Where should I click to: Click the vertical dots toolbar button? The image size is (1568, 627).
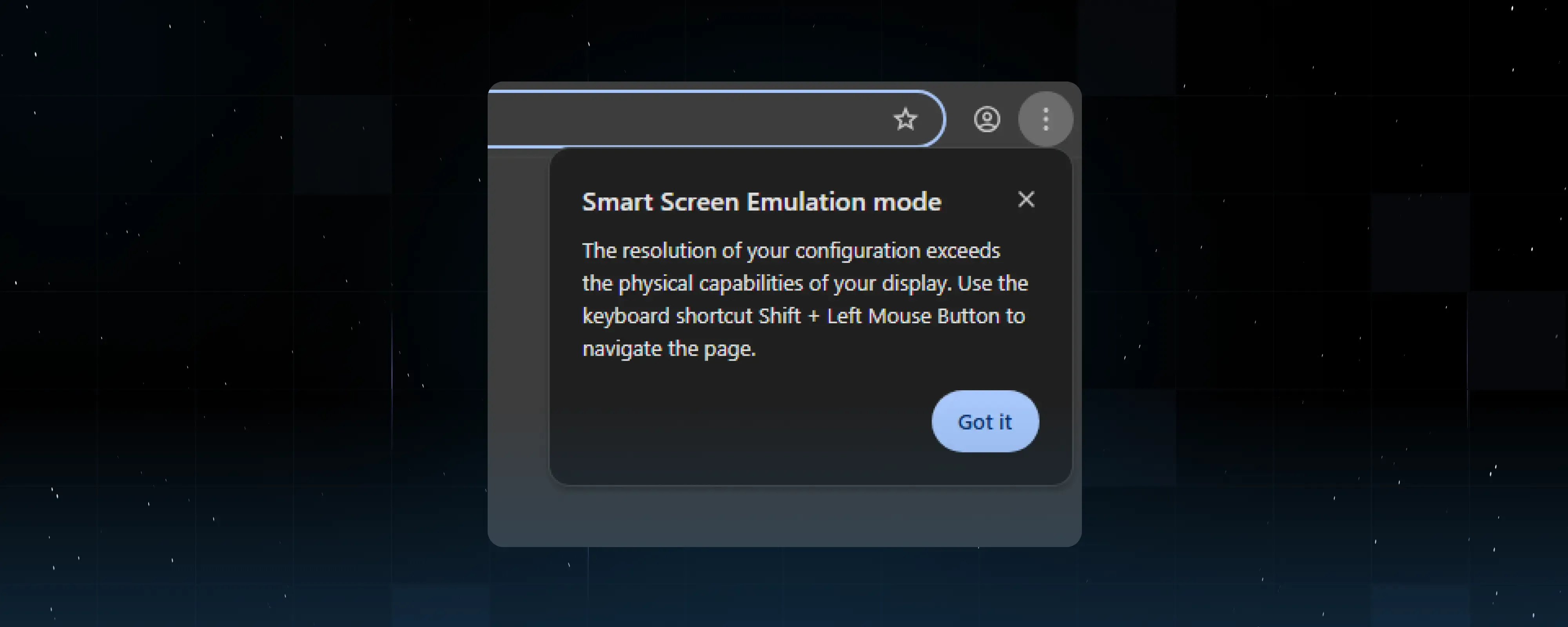click(1046, 119)
